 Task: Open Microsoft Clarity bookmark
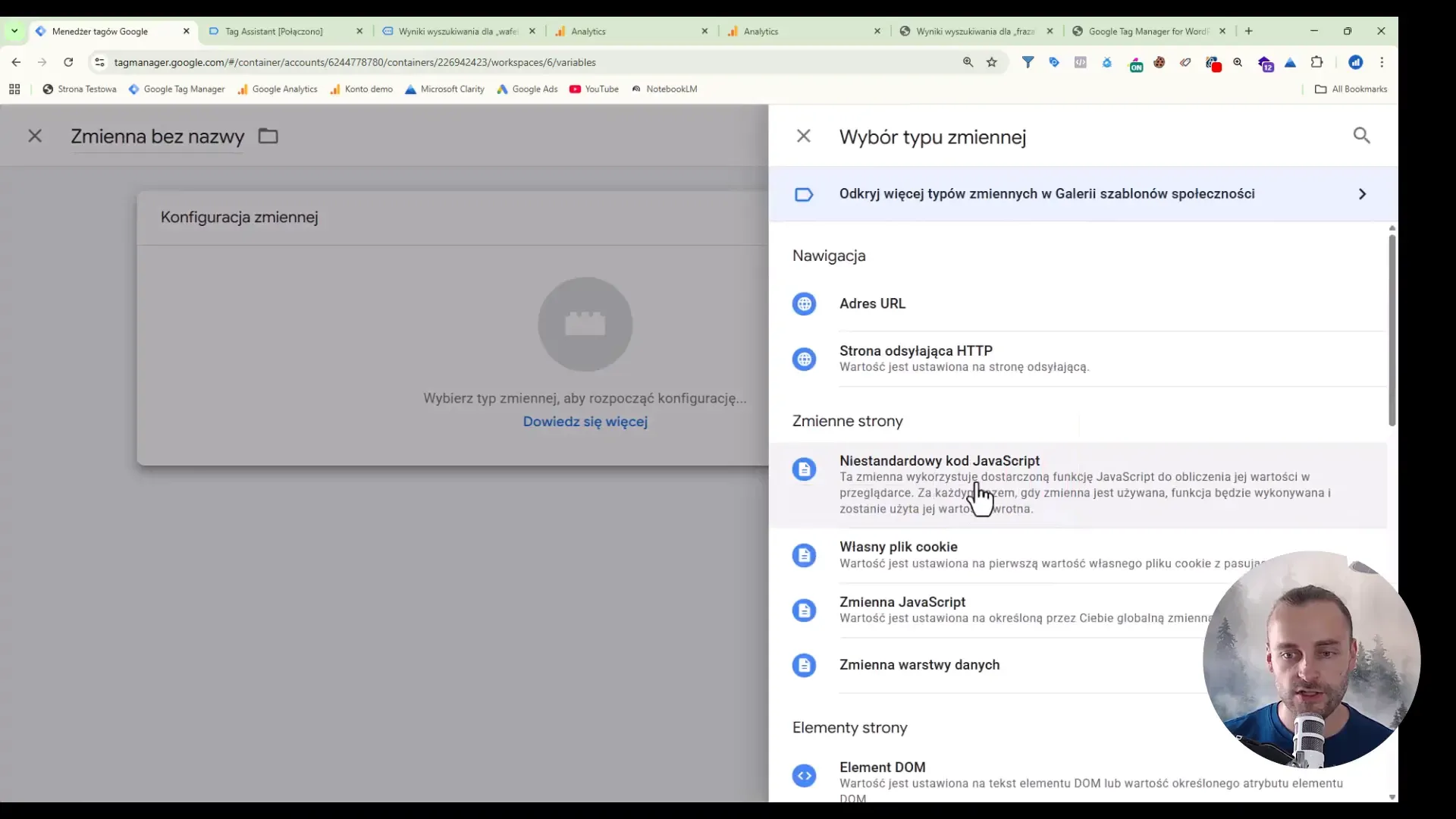444,89
